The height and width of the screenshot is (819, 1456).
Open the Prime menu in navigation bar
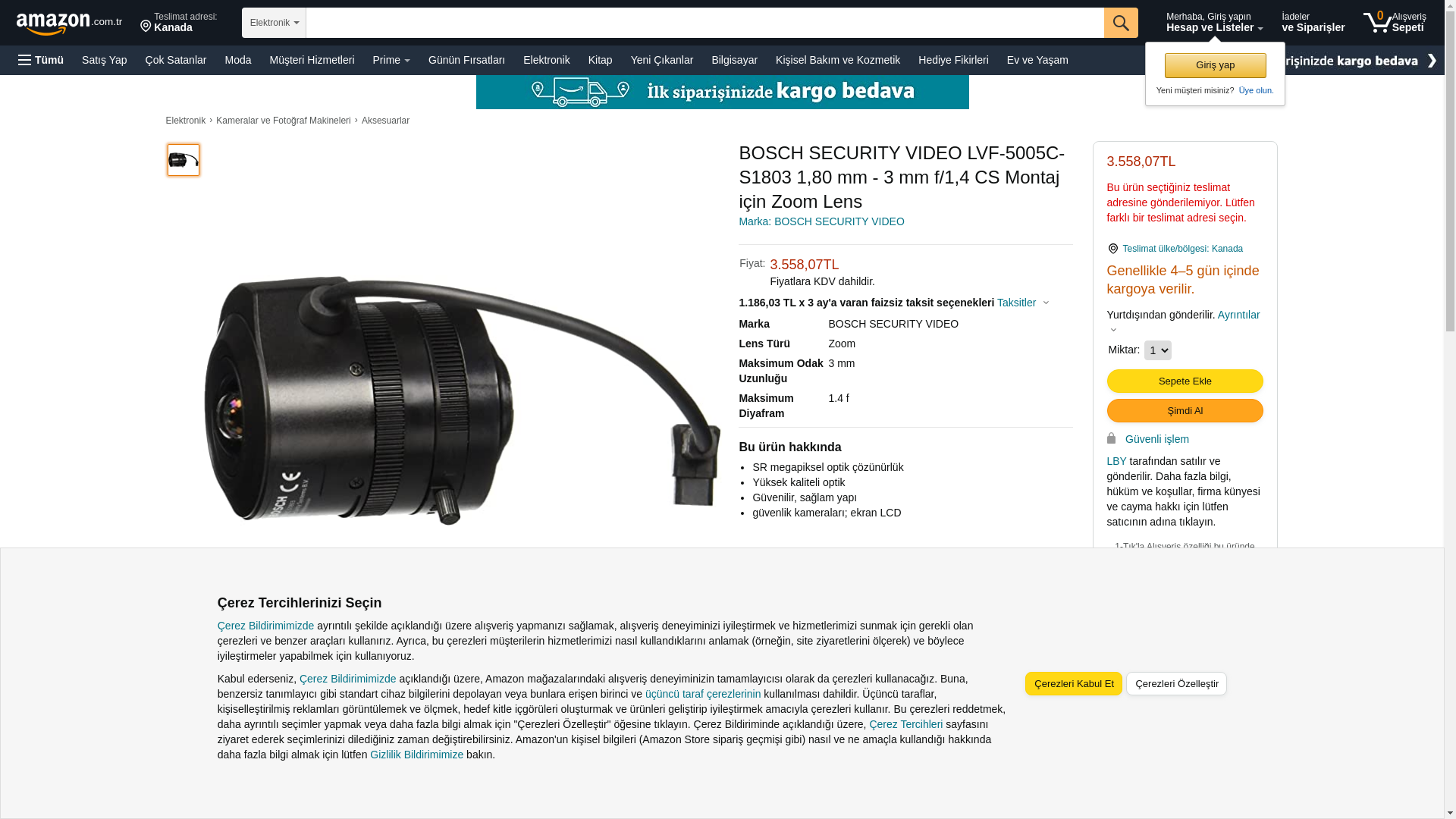tap(391, 60)
